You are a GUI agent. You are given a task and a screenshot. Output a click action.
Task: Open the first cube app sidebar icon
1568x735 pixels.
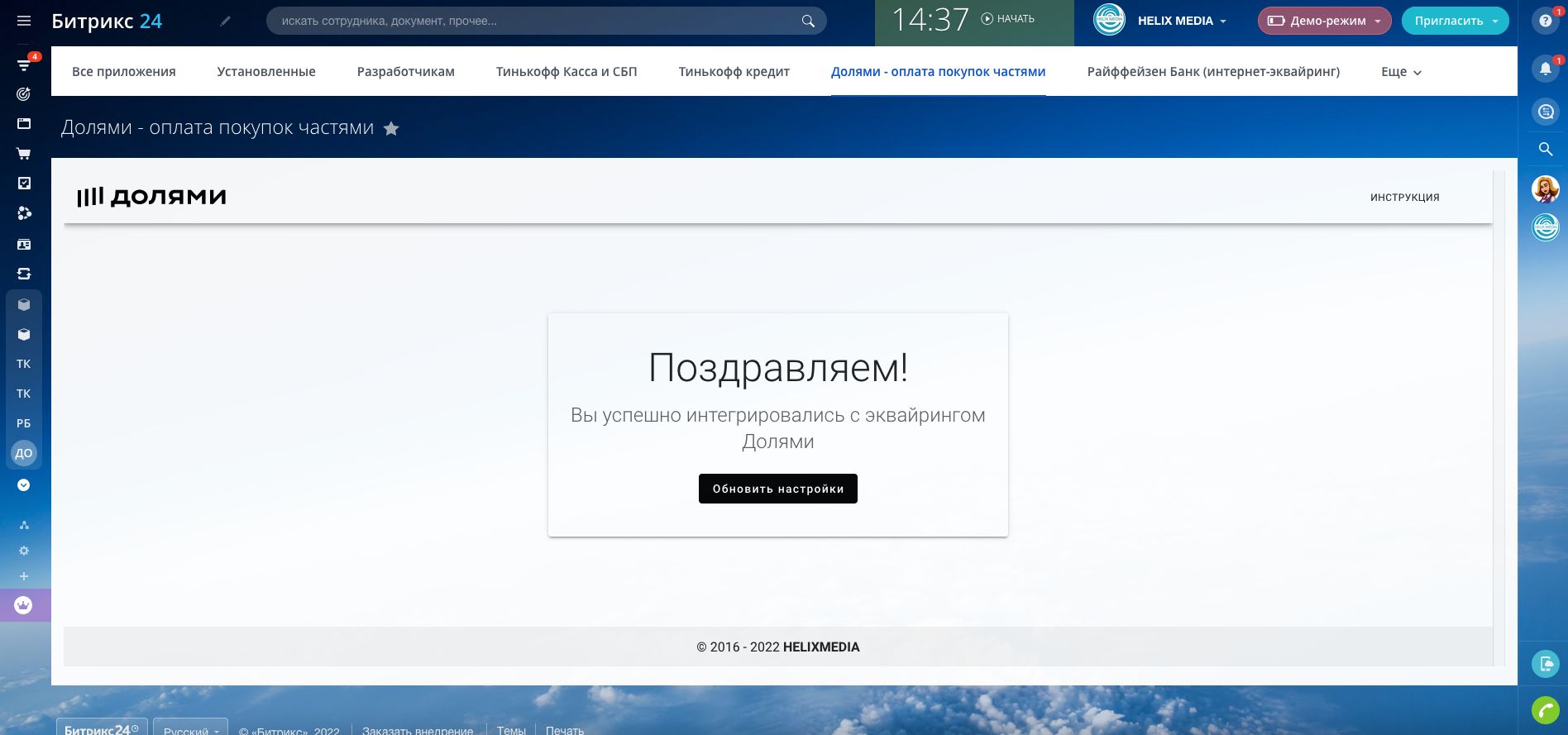(x=24, y=304)
